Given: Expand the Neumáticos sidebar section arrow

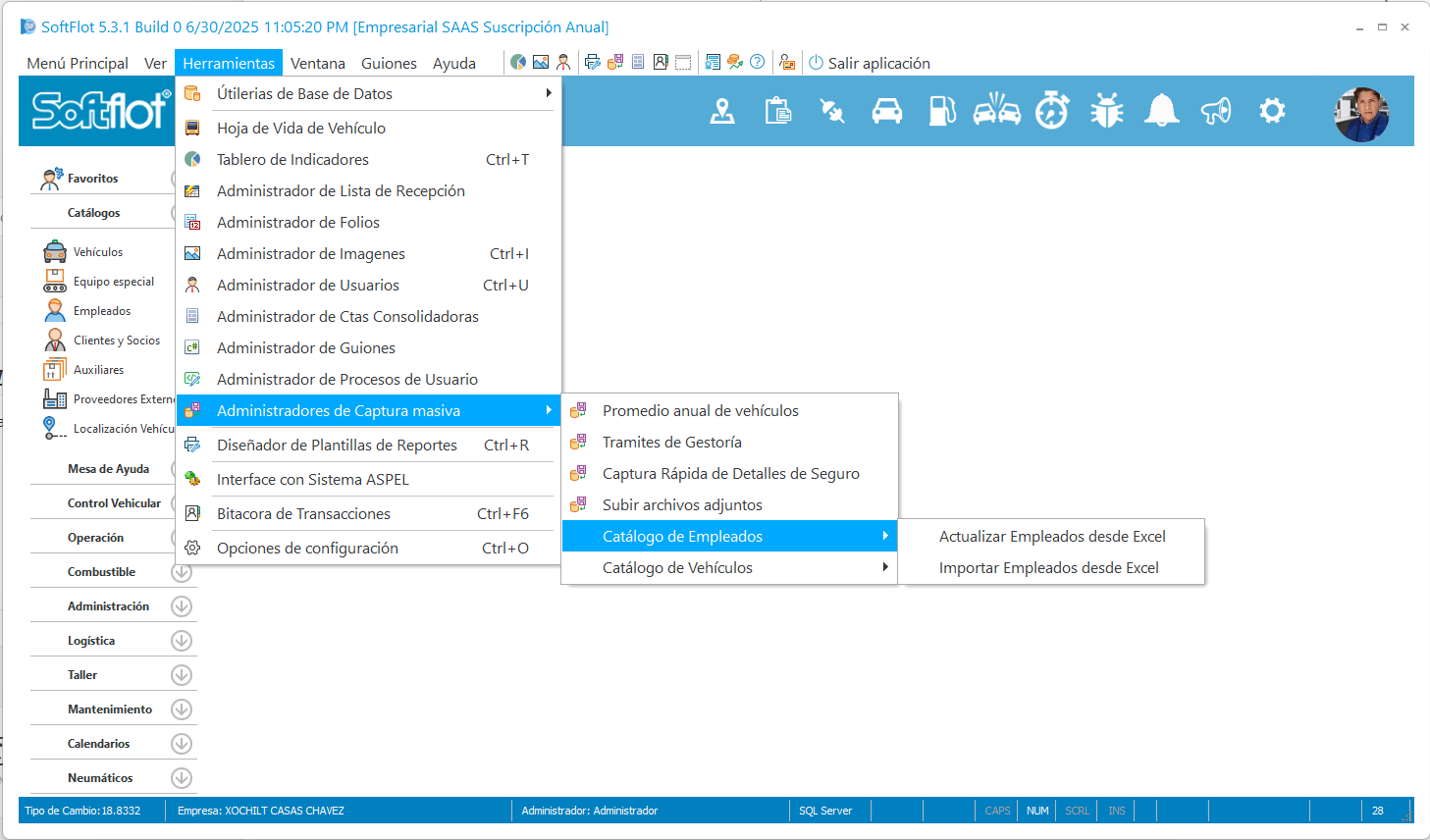Looking at the screenshot, I should (x=182, y=778).
